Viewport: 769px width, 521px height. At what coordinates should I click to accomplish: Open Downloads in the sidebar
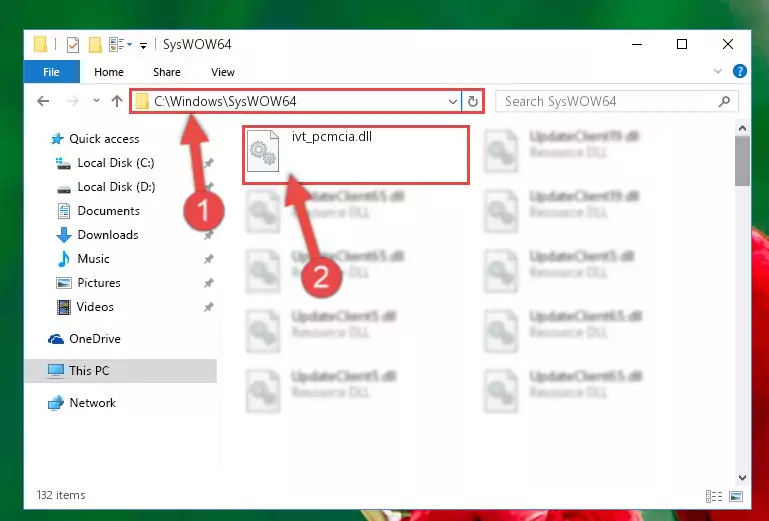(x=108, y=235)
